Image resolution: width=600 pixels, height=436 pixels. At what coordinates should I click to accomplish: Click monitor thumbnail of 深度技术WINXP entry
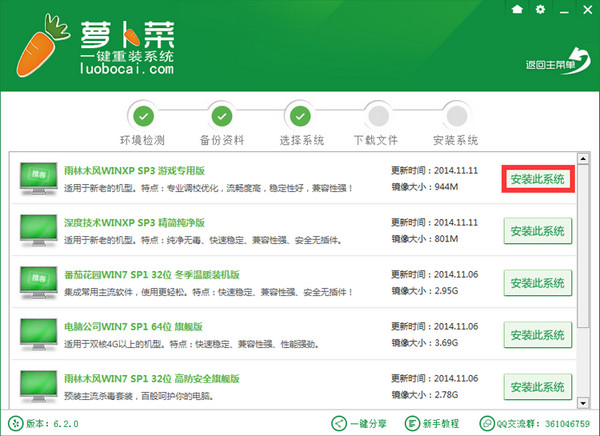[x=38, y=230]
